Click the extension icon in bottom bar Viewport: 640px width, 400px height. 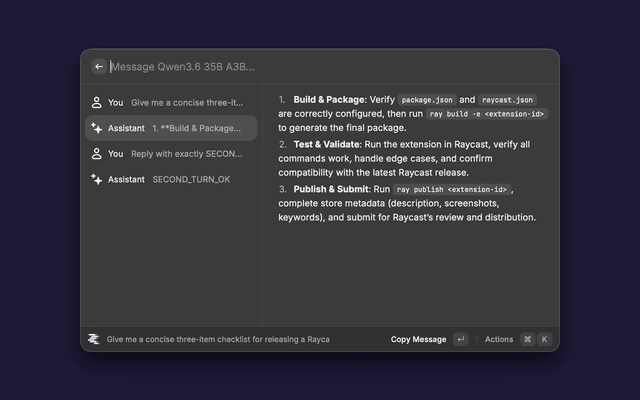pyautogui.click(x=94, y=339)
